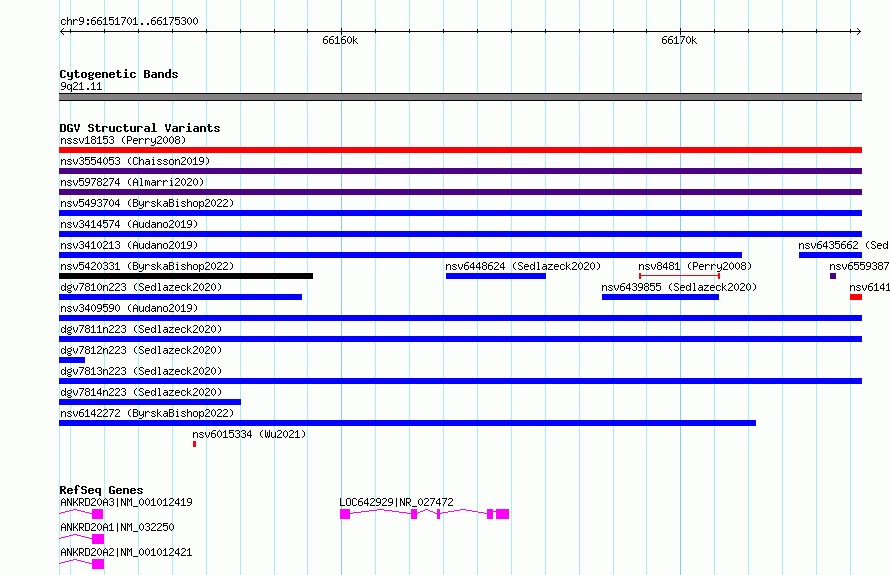Select the nsv3554053 (Chaisson2019) label

tap(135, 161)
